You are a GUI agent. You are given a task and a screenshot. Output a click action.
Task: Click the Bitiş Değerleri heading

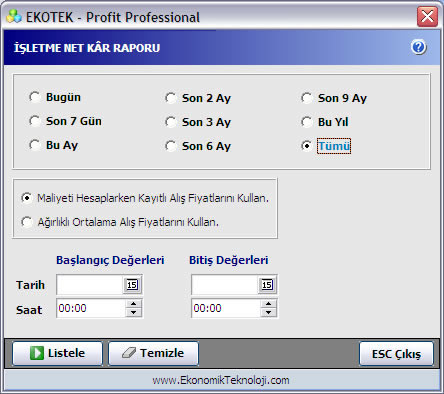229,260
